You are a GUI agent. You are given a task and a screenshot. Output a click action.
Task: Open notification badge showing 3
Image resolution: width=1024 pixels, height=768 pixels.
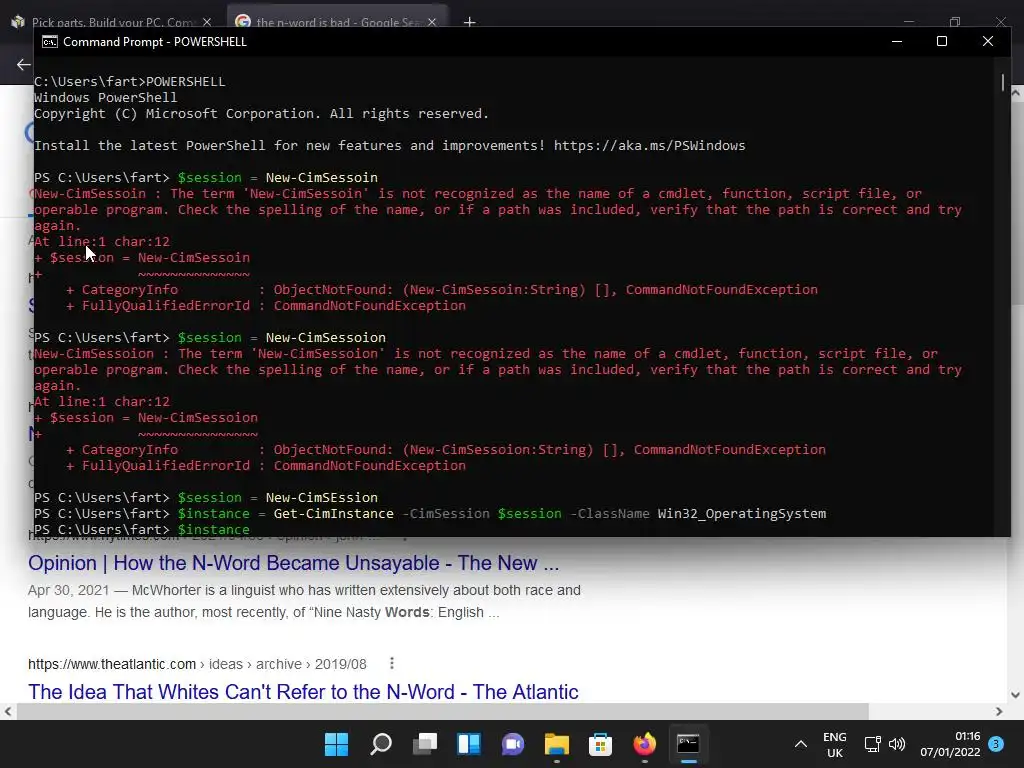tap(996, 744)
